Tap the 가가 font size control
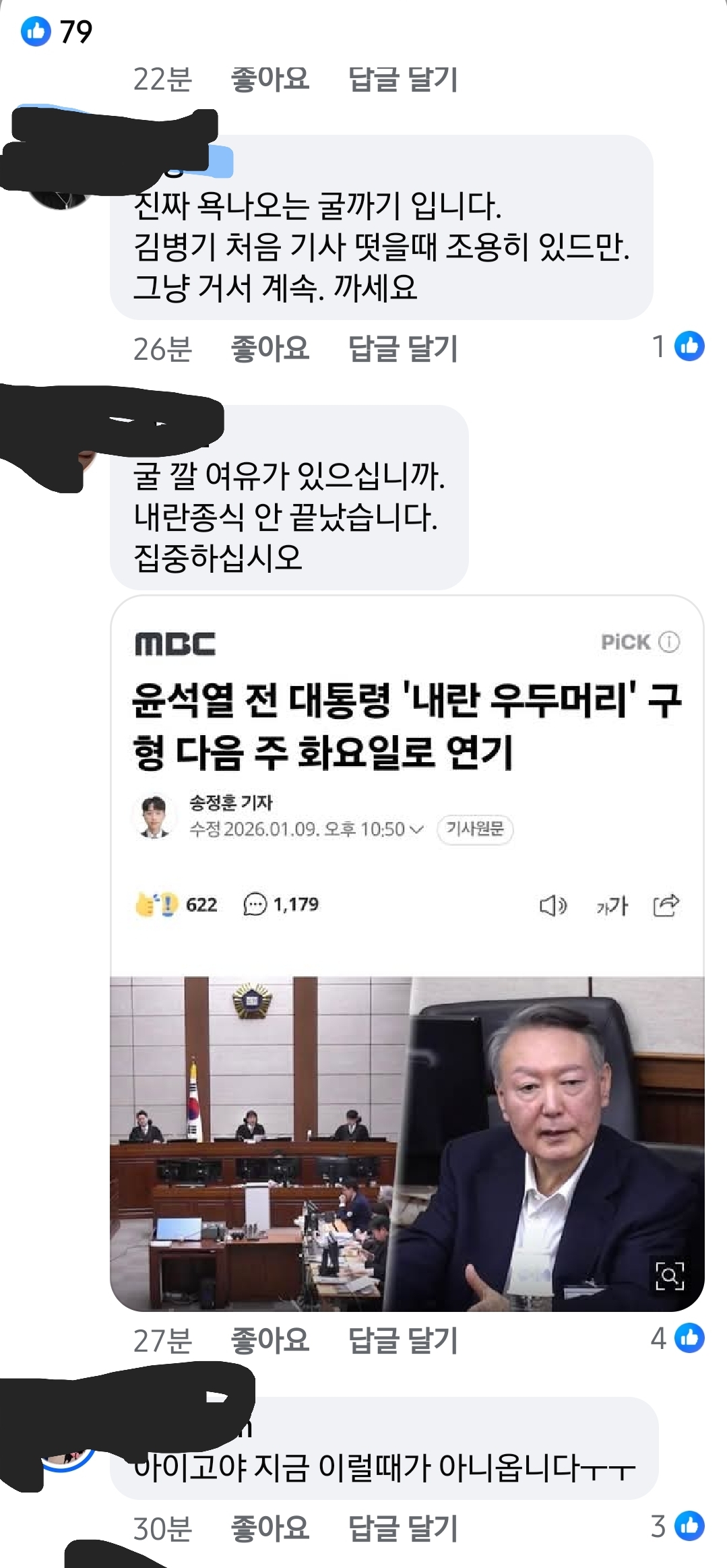 tap(611, 906)
